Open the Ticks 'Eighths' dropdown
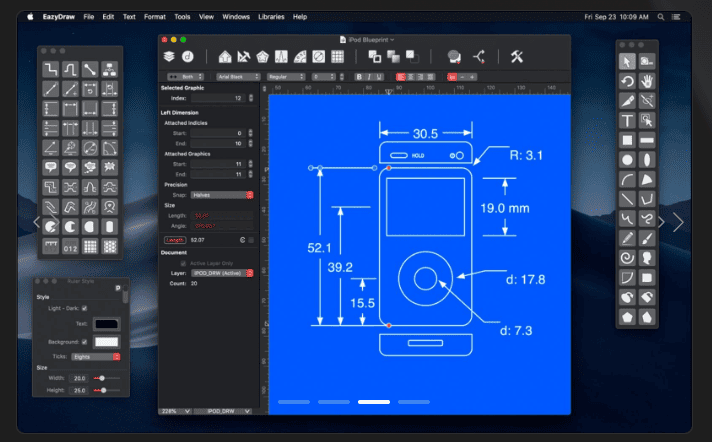The height and width of the screenshot is (442, 712). point(95,357)
